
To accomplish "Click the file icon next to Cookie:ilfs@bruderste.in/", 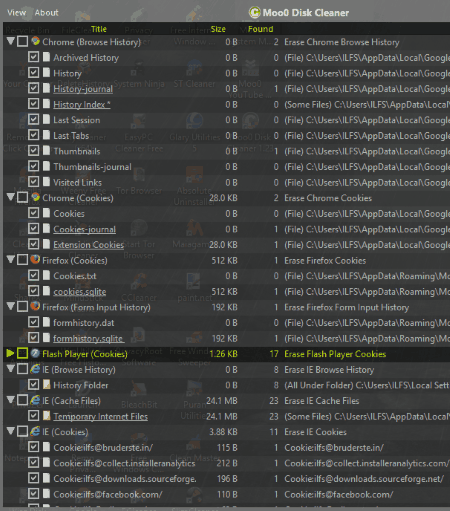I will click(x=47, y=447).
